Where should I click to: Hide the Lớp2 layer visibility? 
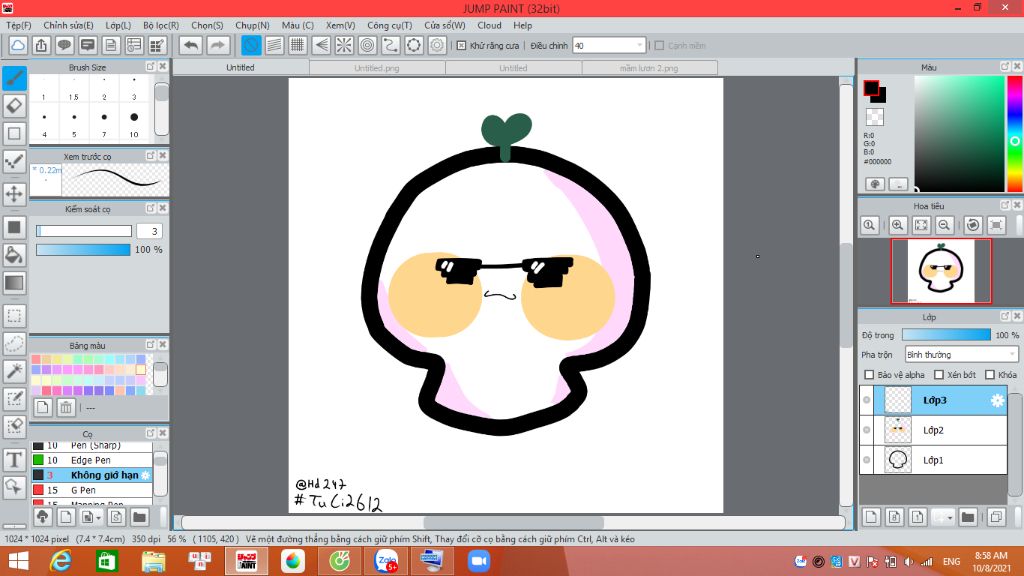pos(867,430)
